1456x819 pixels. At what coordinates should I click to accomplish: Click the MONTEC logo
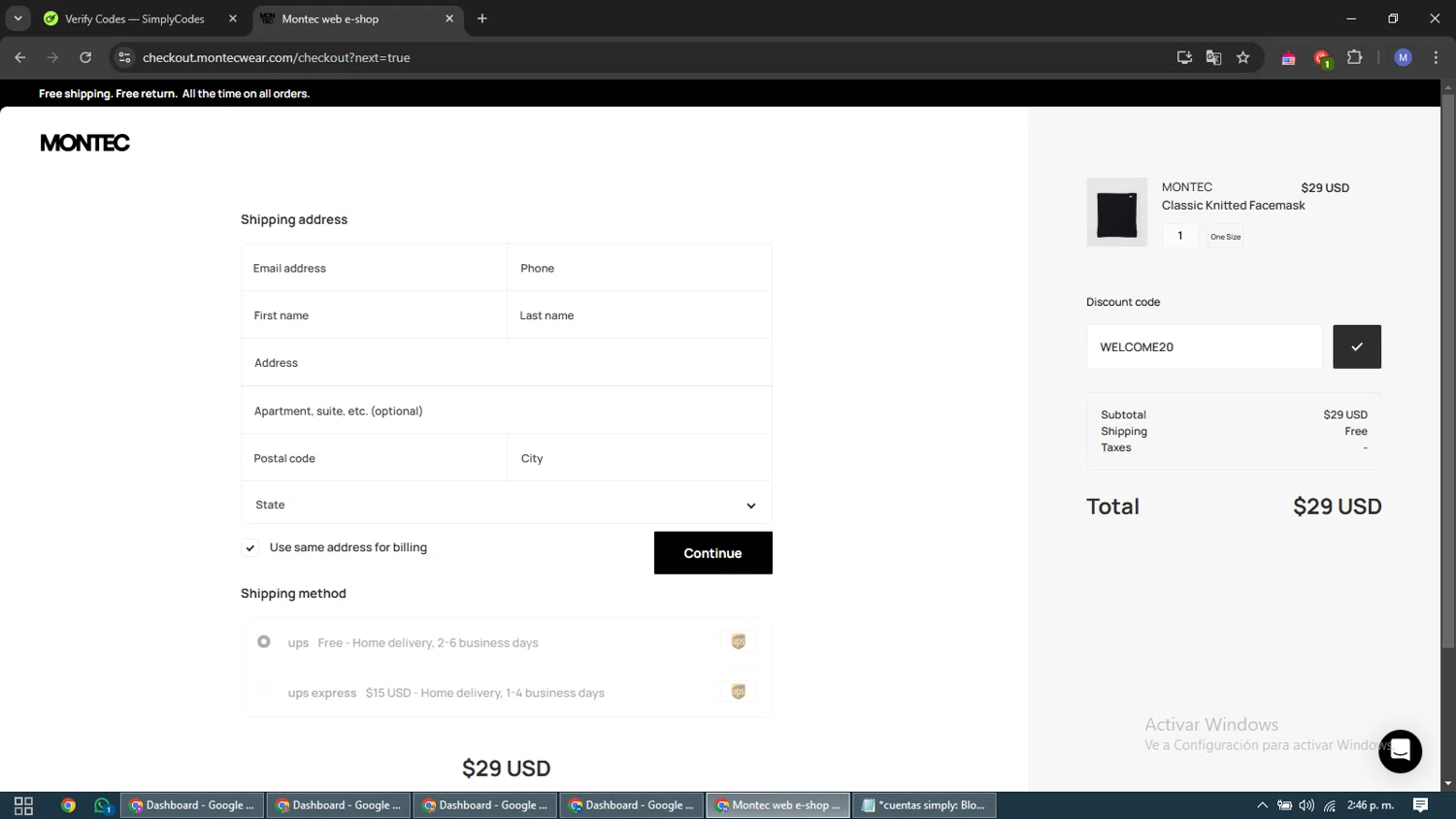84,143
